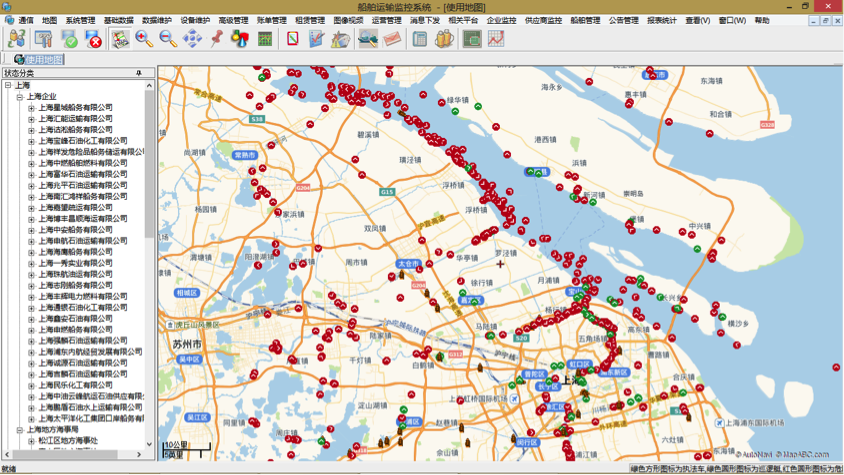The image size is (844, 475).
Task: Expand 上海星城船务有限公司 node
Action: (x=31, y=108)
